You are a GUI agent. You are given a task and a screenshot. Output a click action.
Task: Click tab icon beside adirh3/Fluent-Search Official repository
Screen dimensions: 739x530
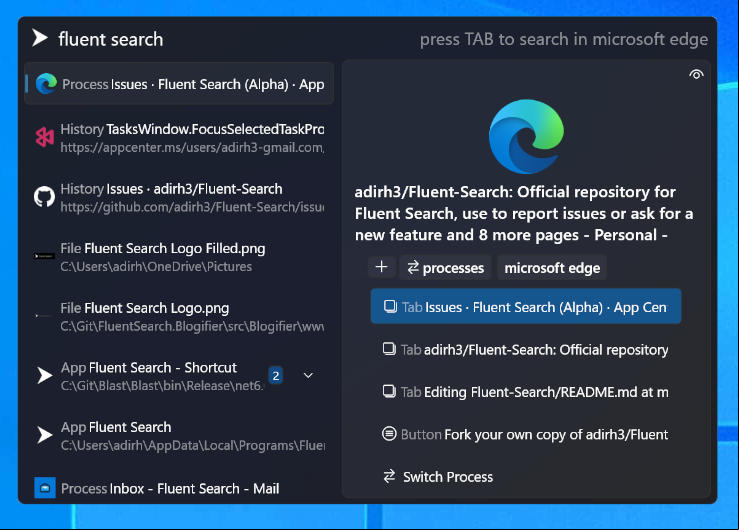pos(389,349)
